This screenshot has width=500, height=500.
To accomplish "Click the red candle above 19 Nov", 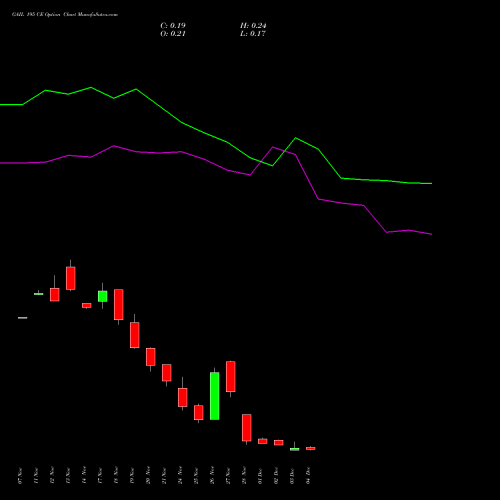I will coord(135,335).
